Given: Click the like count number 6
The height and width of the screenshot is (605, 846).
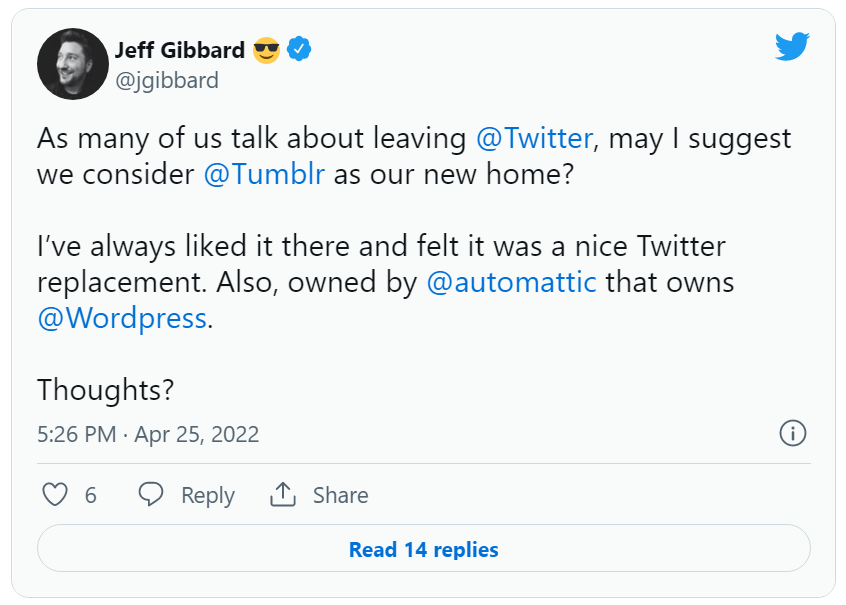Looking at the screenshot, I should click(x=91, y=495).
